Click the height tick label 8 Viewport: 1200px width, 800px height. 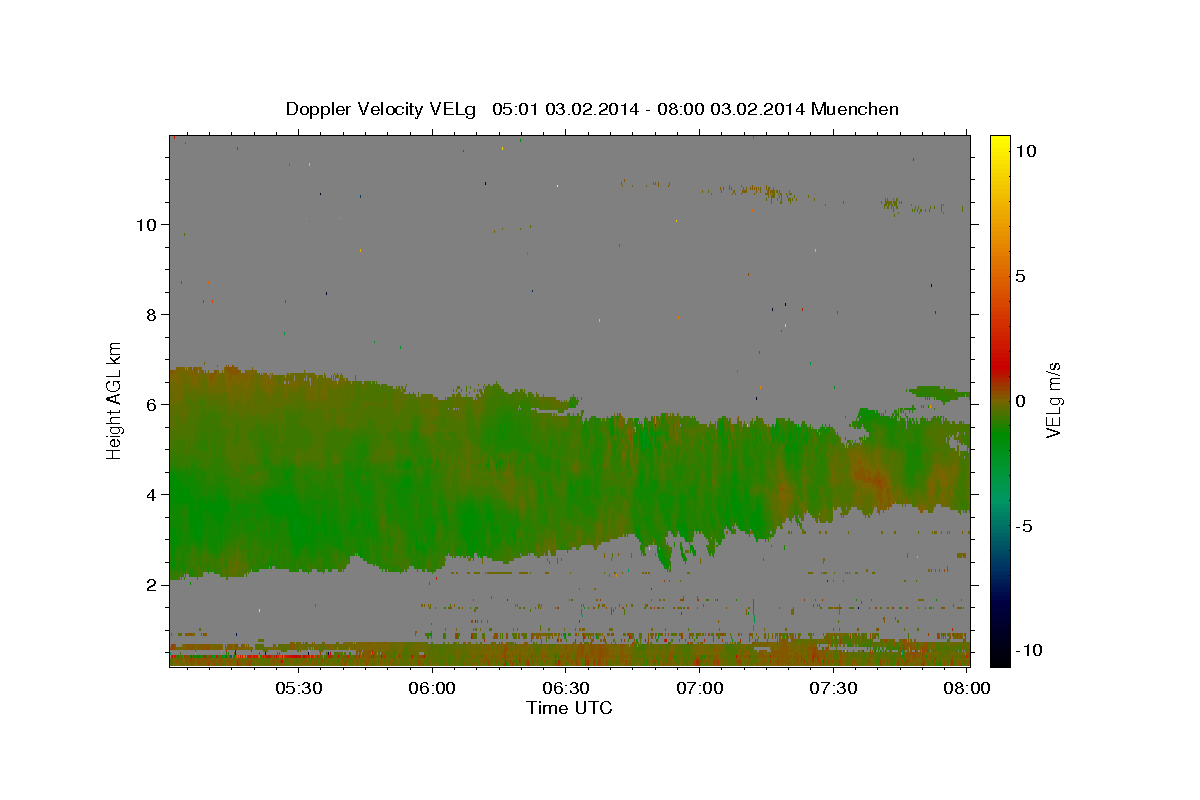click(150, 314)
